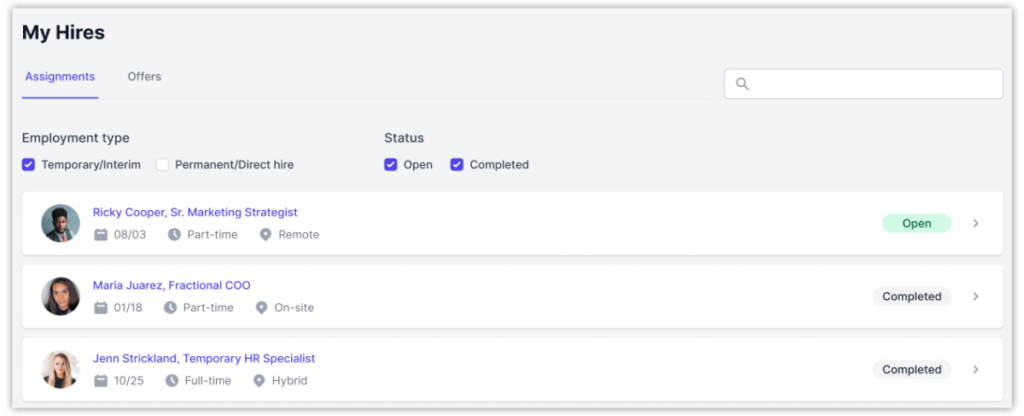The height and width of the screenshot is (416, 1024).
Task: Click calendar icon next to 01/18
Action: click(x=100, y=308)
